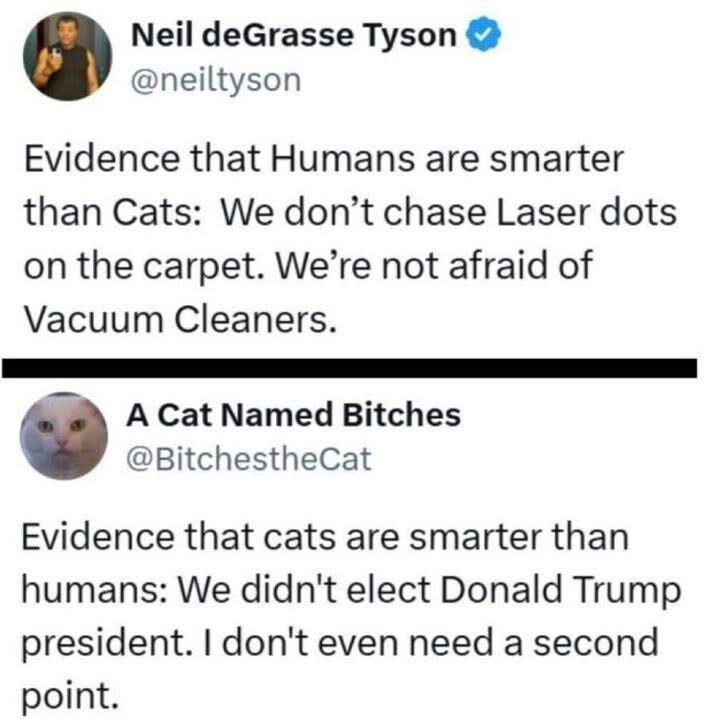Image resolution: width=720 pixels, height=719 pixels.
Task: Click the black divider bar between tweets
Action: (358, 368)
